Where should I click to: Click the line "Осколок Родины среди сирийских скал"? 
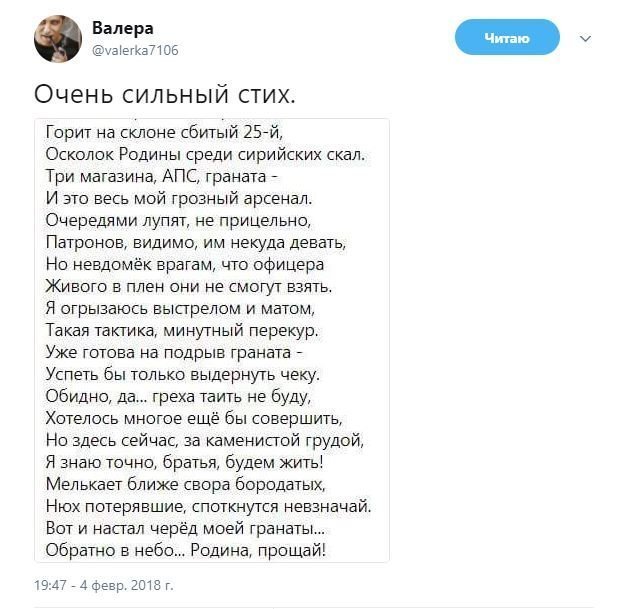[206, 154]
